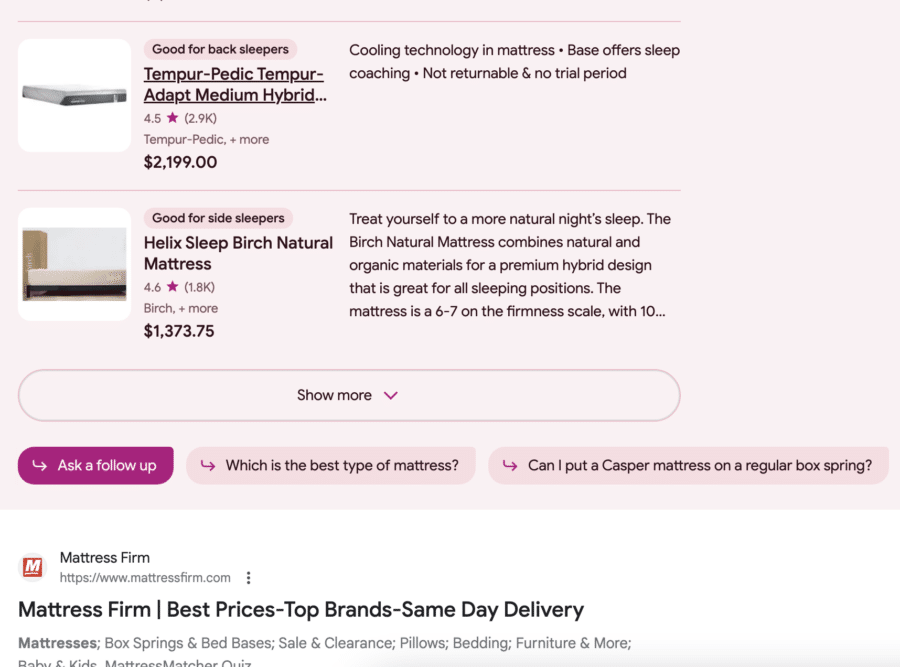Viewport: 900px width, 667px height.
Task: Click the 'Birch, + more' sellers text
Action: tap(181, 308)
